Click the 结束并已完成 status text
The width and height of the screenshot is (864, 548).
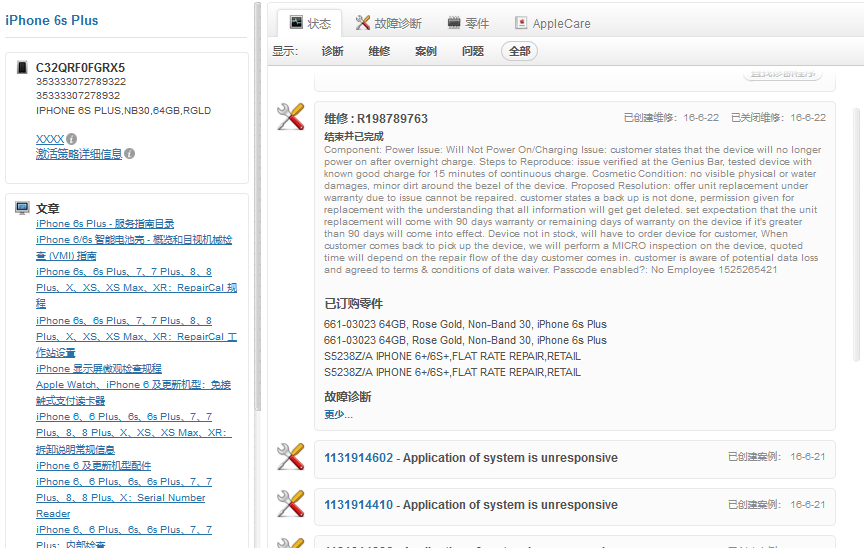point(354,137)
